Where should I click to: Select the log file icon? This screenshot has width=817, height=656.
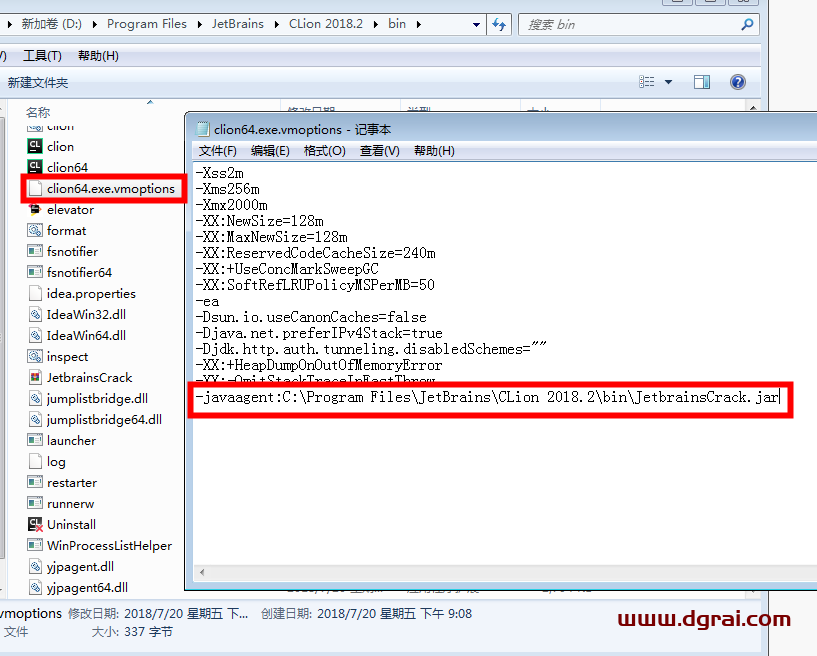pyautogui.click(x=35, y=462)
